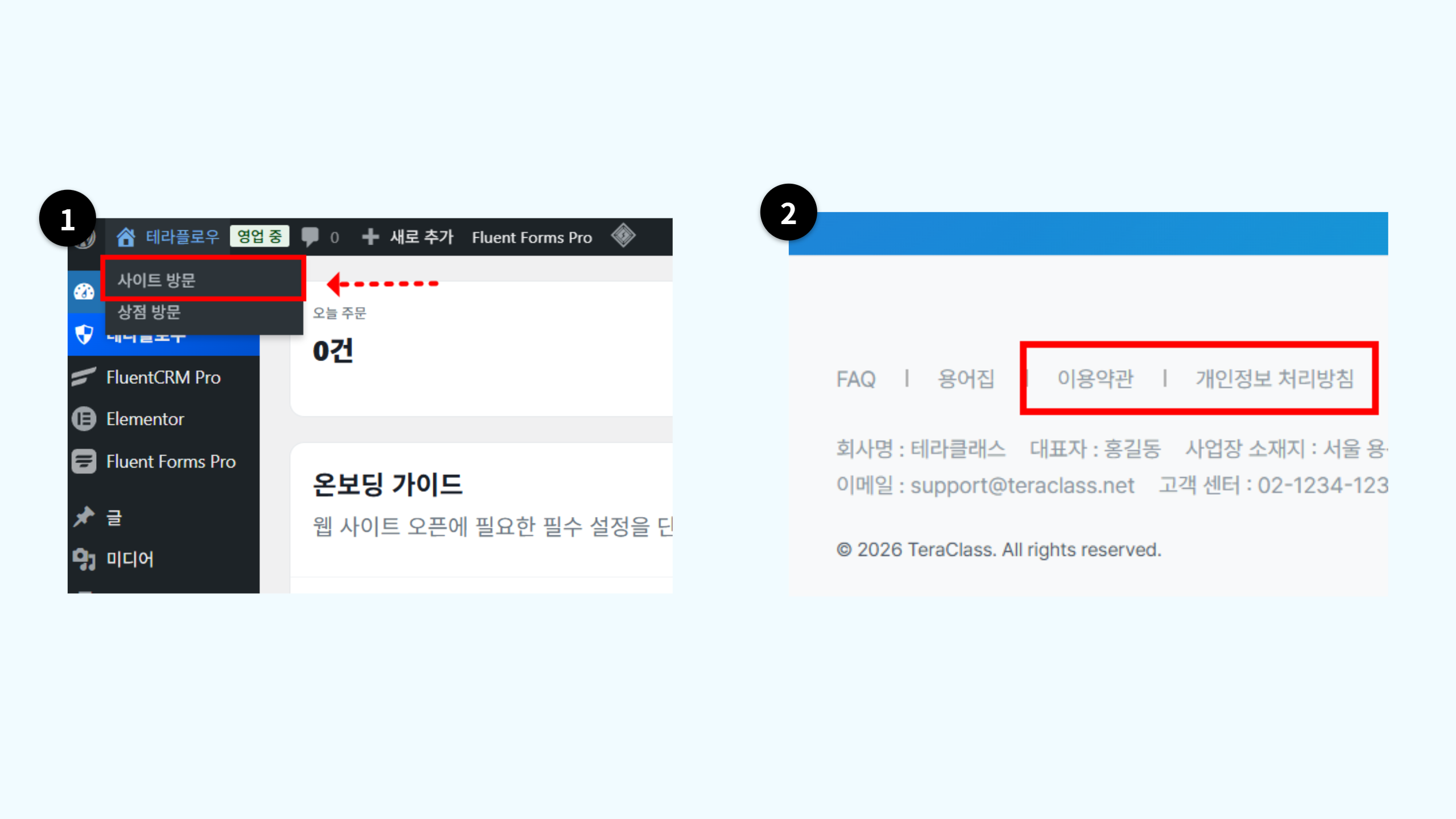Select 사이트 방문 from the dropdown menu

point(156,280)
